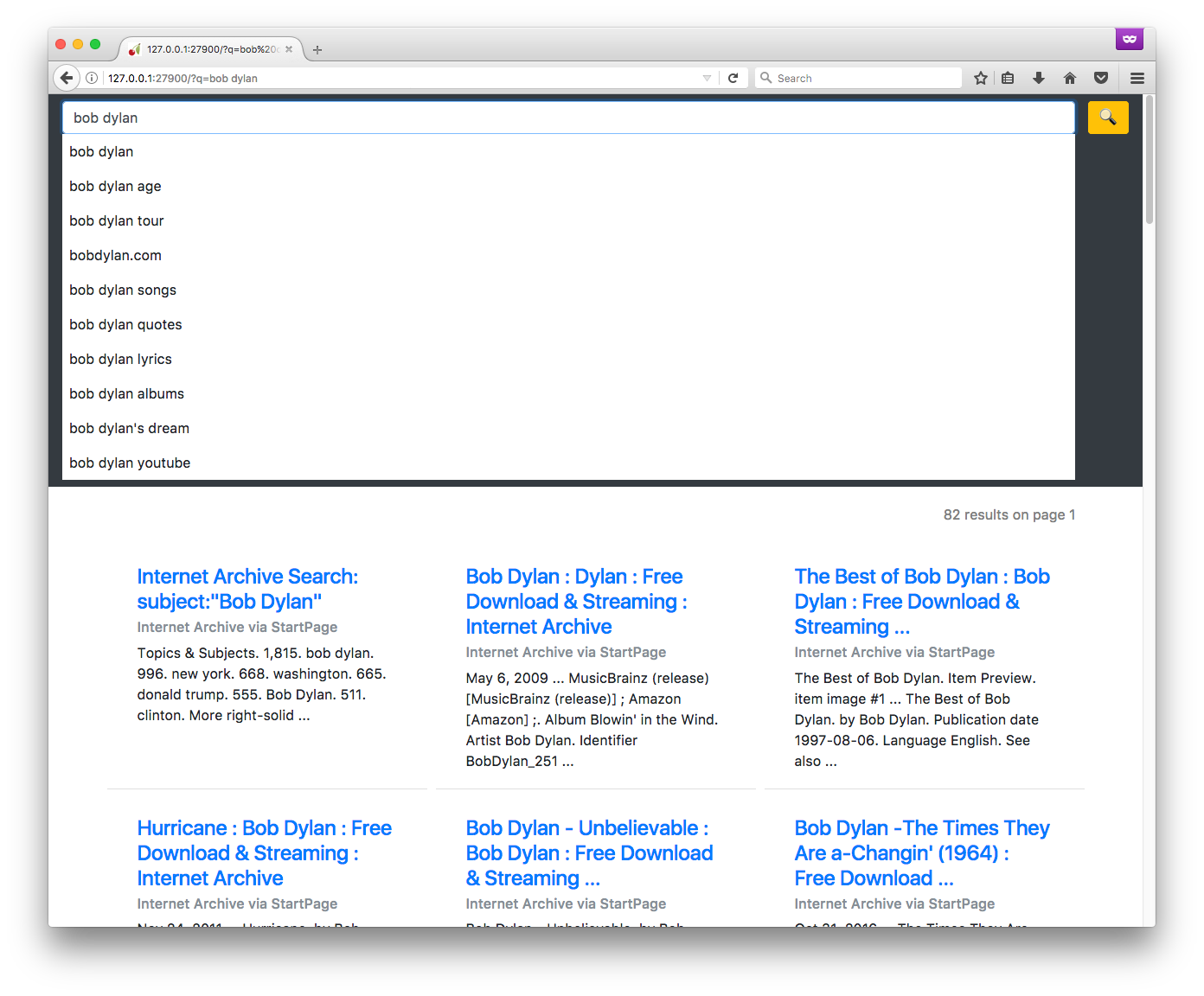
Task: Expand the address bar history dropdown arrow
Action: pyautogui.click(x=707, y=78)
